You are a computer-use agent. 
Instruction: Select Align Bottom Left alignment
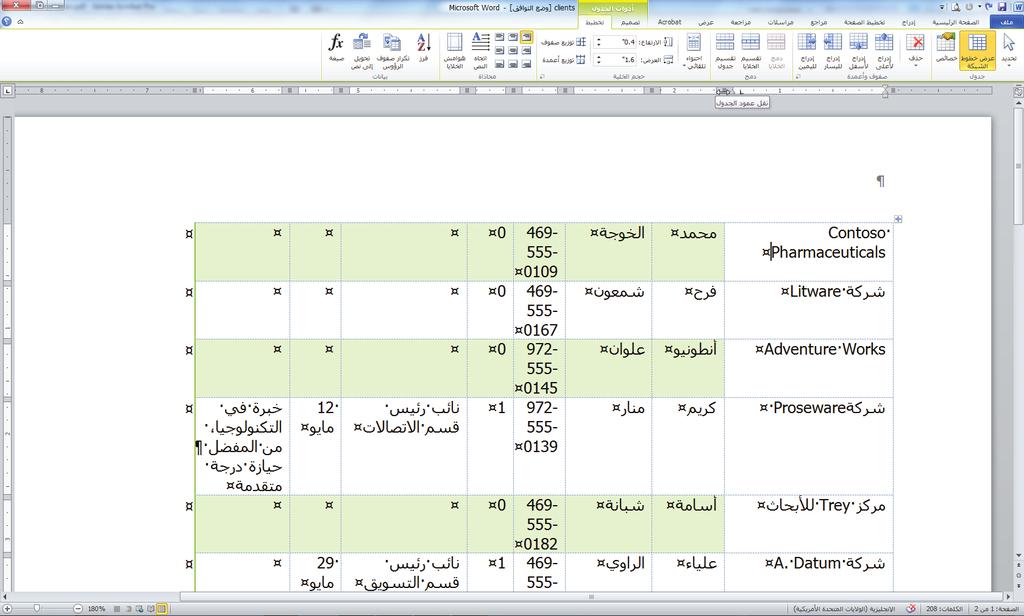500,64
